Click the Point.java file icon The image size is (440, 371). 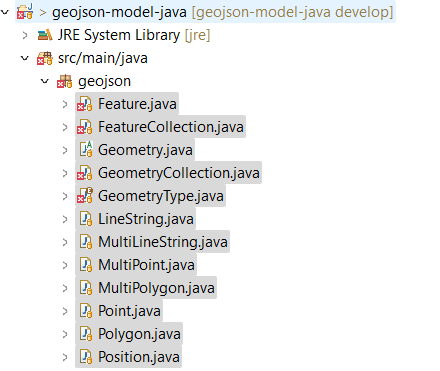[x=86, y=311]
